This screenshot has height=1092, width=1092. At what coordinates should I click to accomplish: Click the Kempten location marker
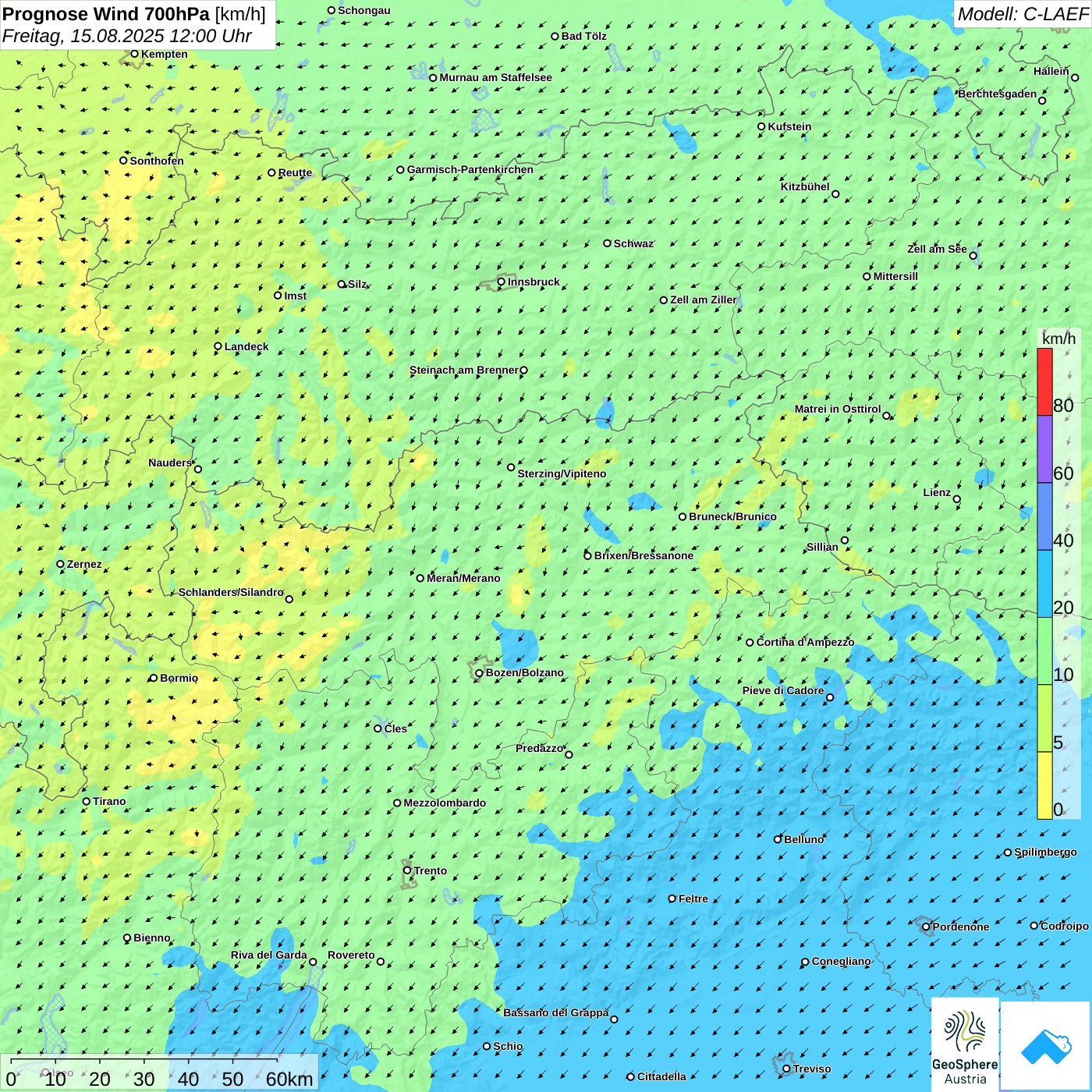pyautogui.click(x=134, y=54)
